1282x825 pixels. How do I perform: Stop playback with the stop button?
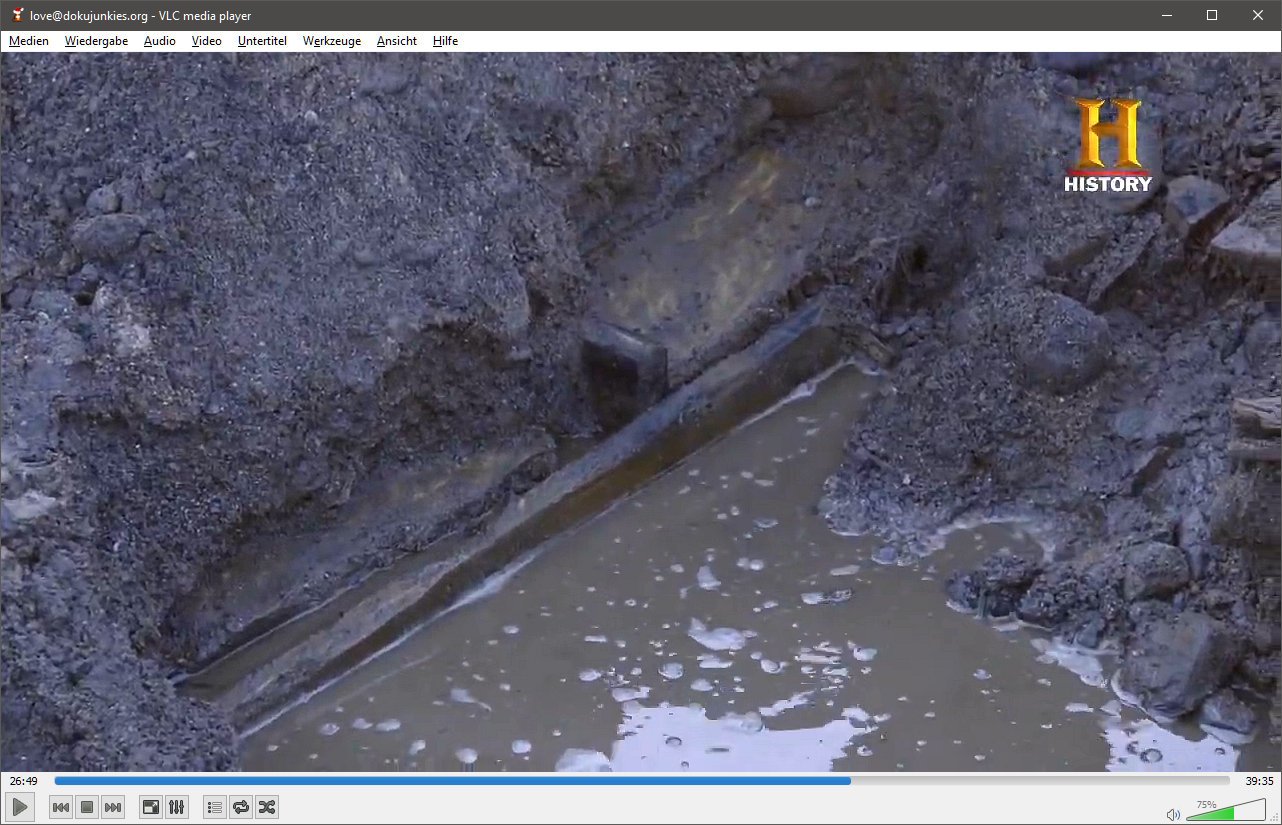pyautogui.click(x=87, y=807)
